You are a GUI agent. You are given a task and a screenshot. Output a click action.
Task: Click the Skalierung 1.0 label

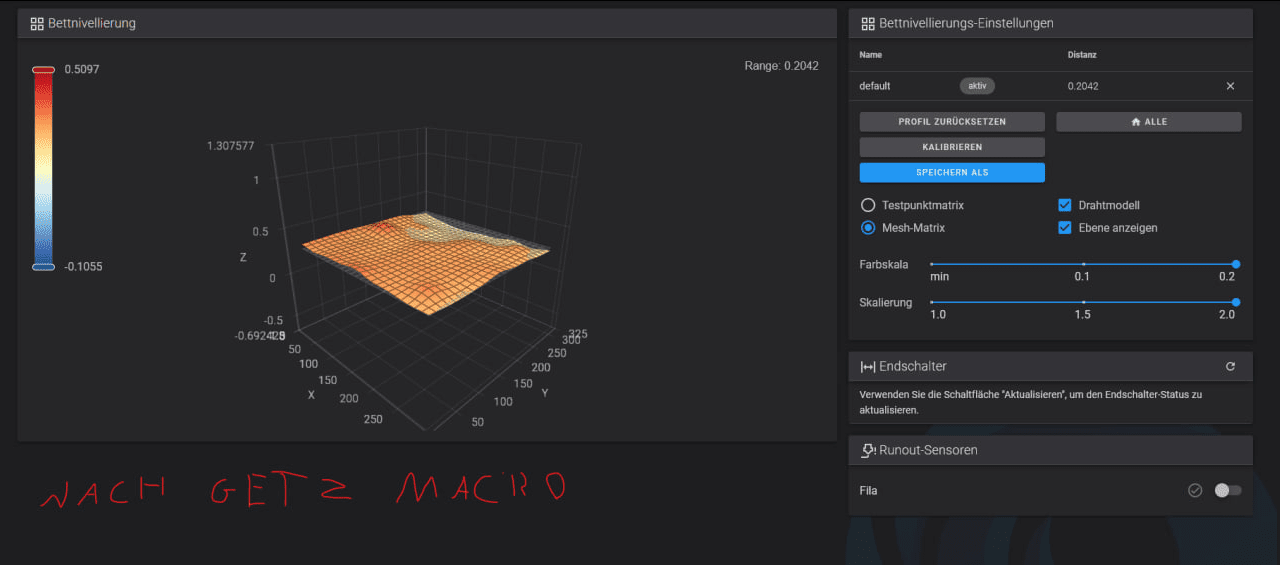point(938,314)
